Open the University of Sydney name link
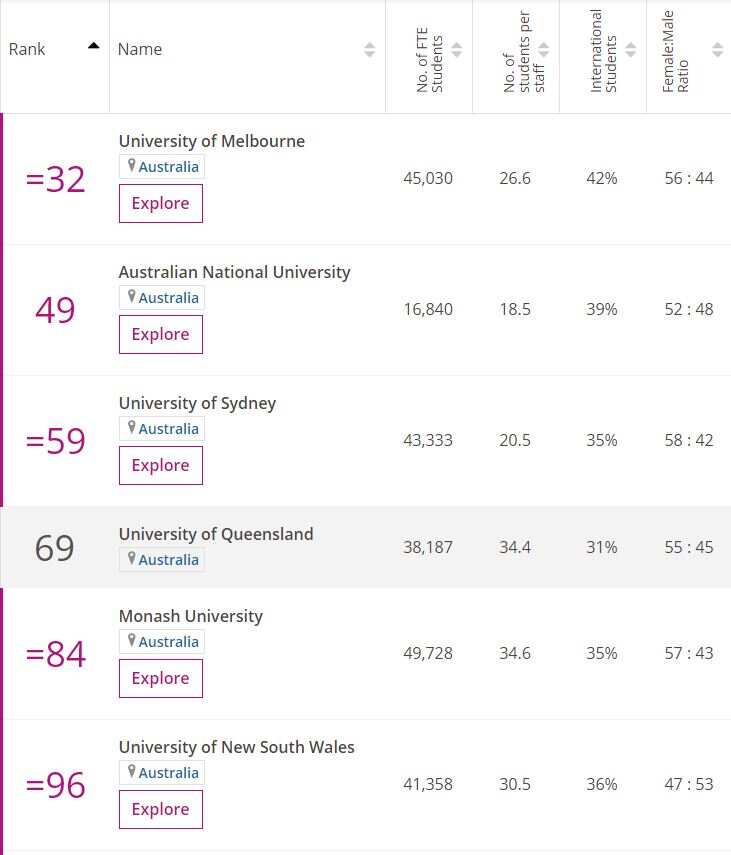 tap(196, 402)
